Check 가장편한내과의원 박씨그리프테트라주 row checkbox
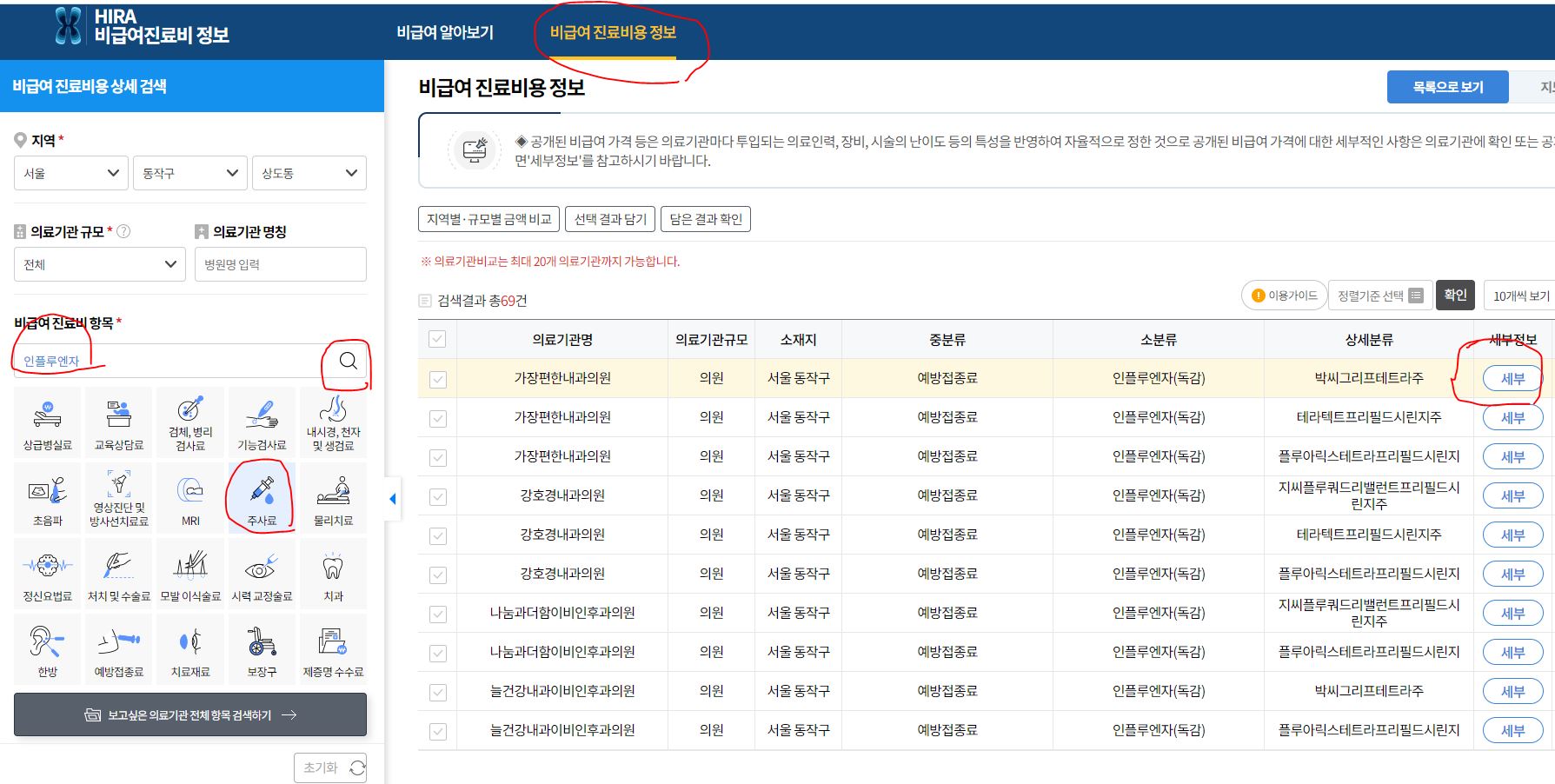 (437, 379)
